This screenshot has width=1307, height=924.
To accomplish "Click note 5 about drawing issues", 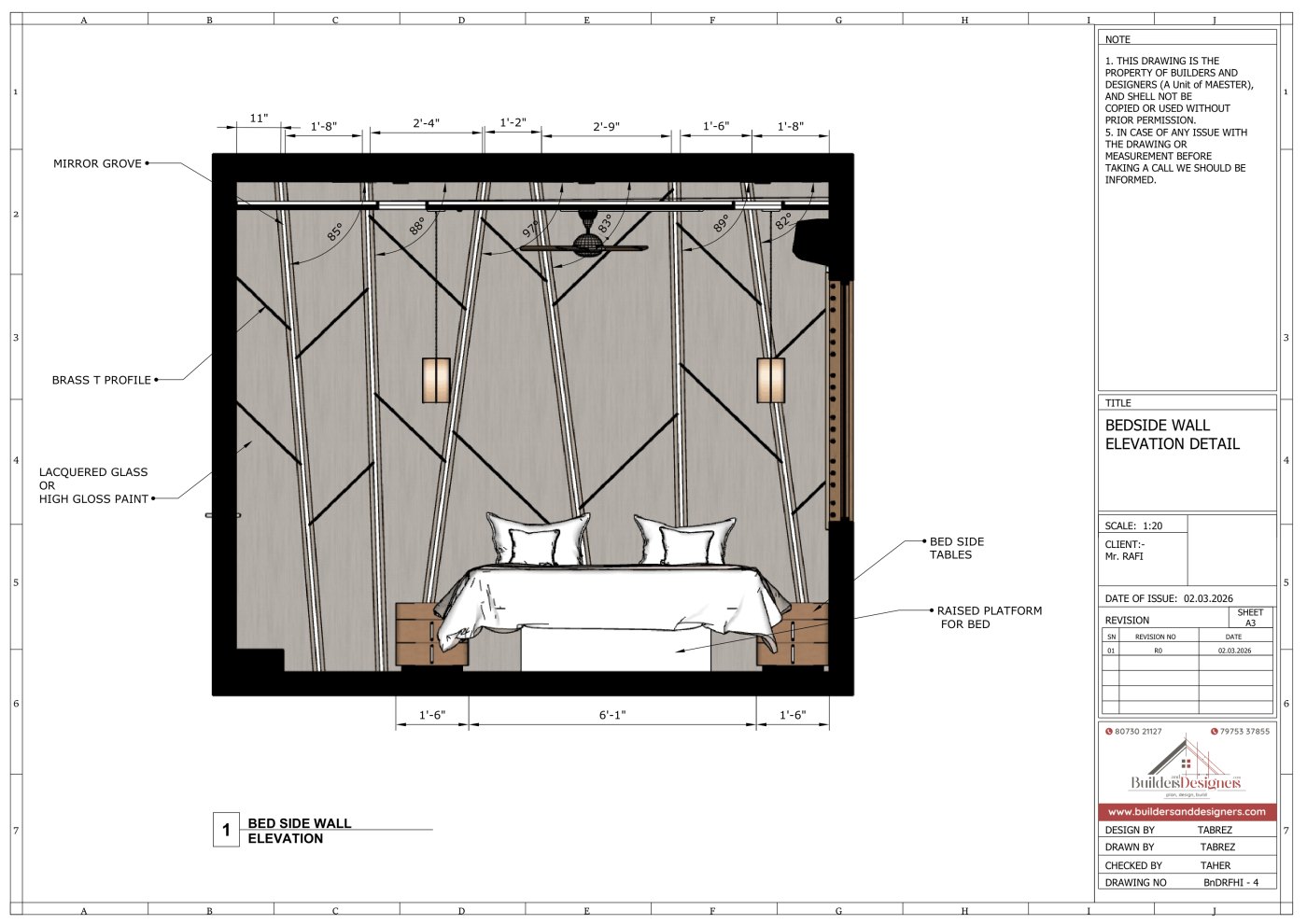I will (1176, 156).
